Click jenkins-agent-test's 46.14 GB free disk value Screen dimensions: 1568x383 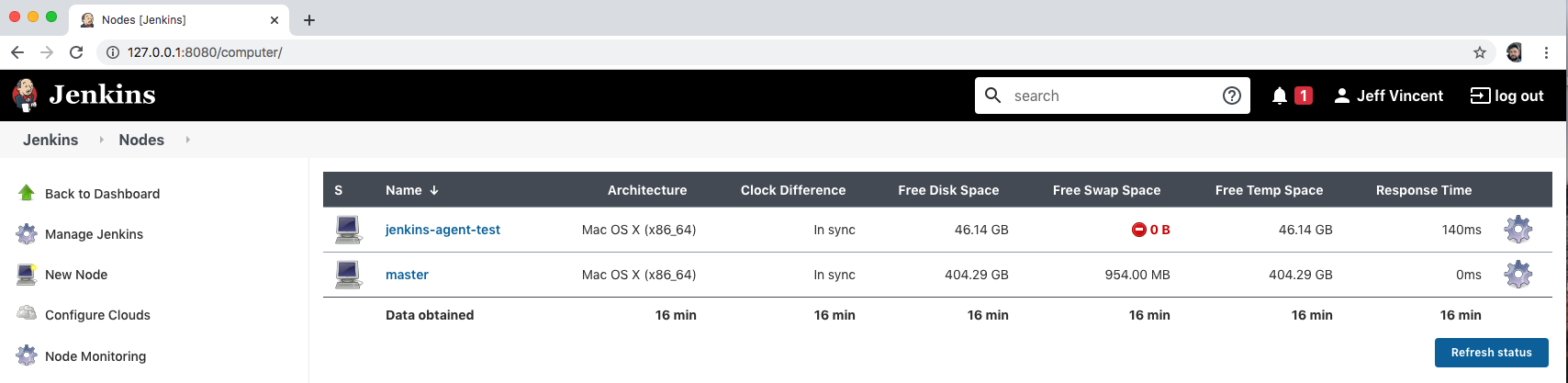(x=981, y=230)
